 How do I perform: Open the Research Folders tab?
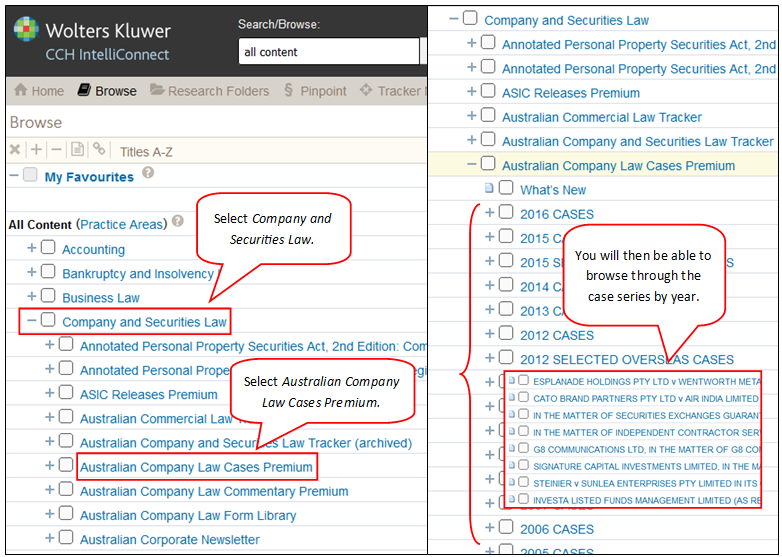[209, 91]
